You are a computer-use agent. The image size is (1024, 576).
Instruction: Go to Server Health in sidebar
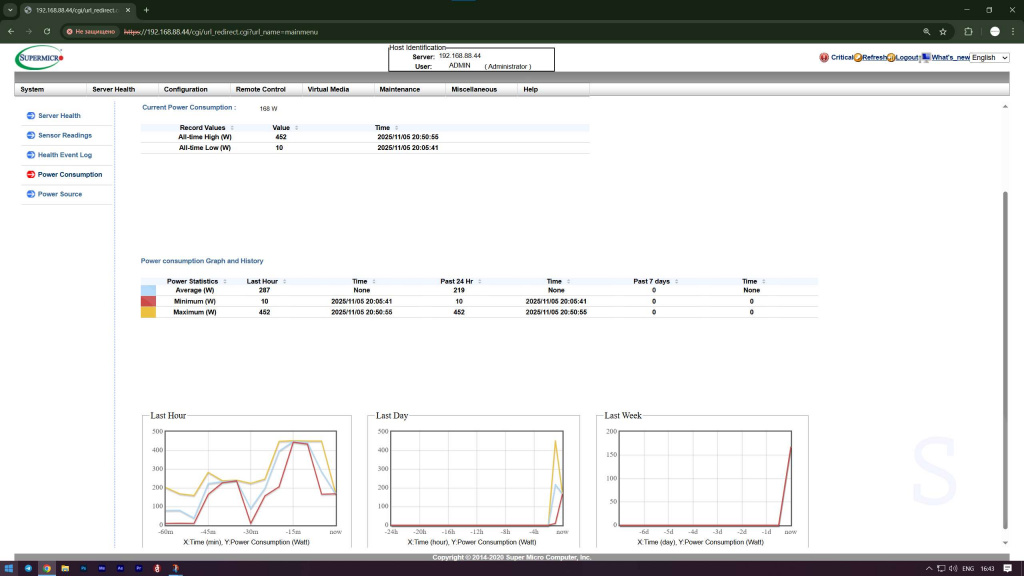pyautogui.click(x=59, y=116)
